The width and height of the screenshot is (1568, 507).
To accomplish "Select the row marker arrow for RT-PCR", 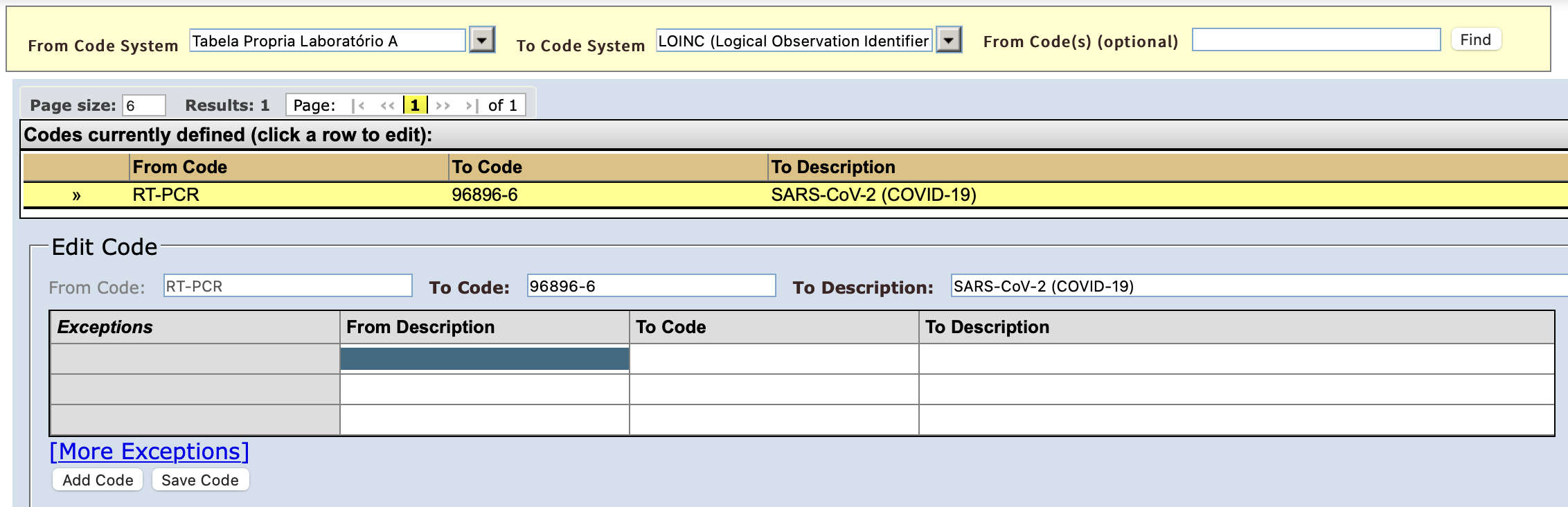I will [x=76, y=195].
